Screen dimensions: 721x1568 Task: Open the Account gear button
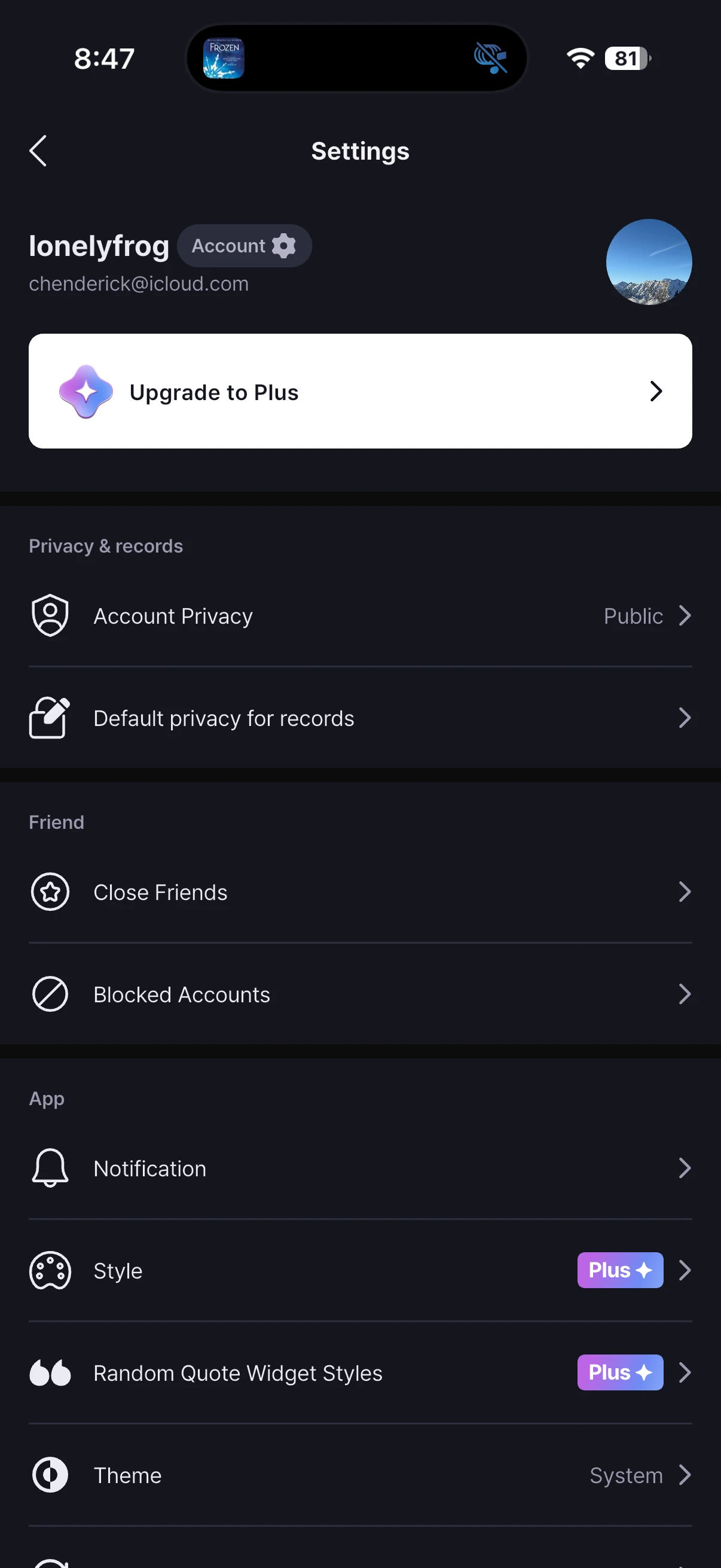coord(244,246)
